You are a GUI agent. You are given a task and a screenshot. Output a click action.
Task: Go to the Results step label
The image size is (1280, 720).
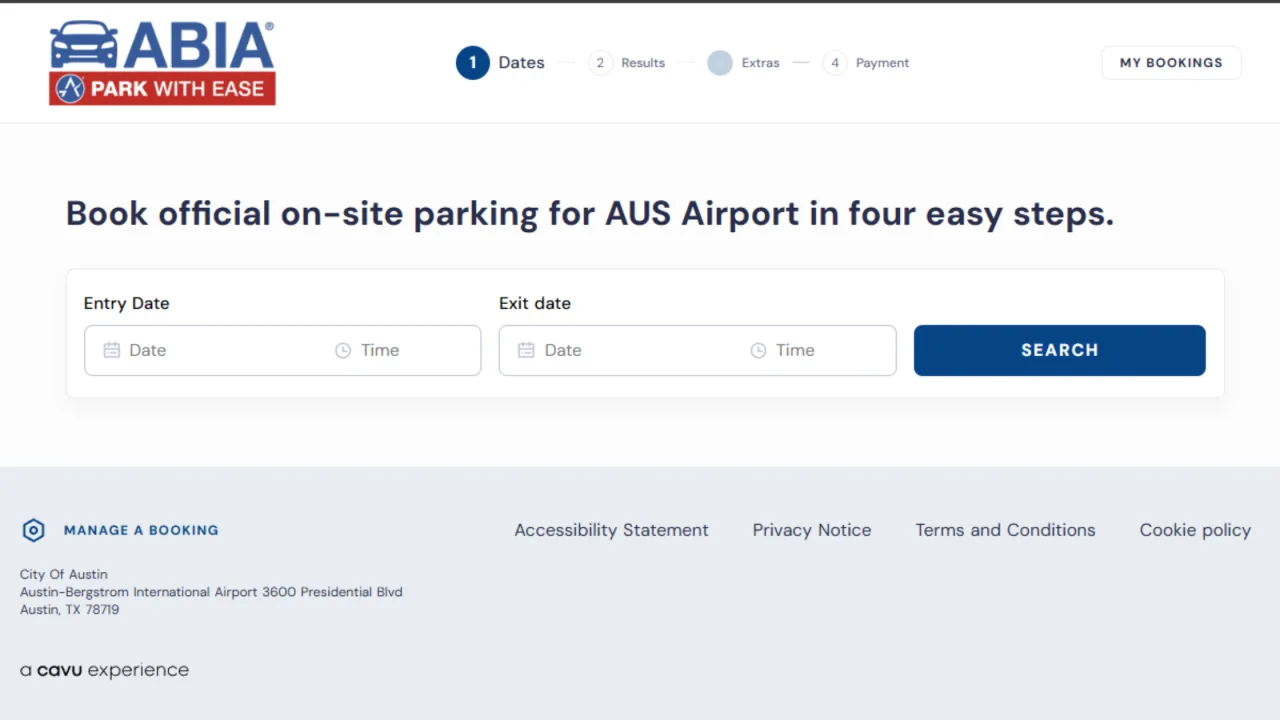coord(643,63)
